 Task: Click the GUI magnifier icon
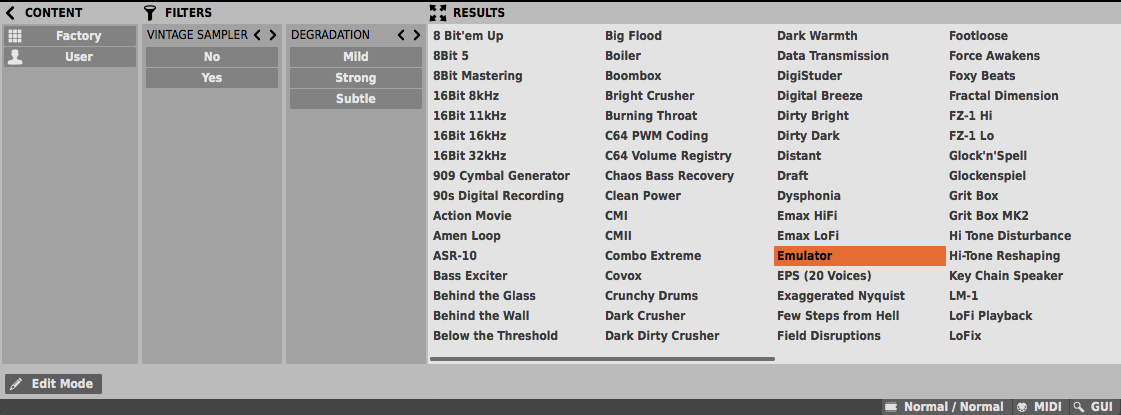[1078, 407]
